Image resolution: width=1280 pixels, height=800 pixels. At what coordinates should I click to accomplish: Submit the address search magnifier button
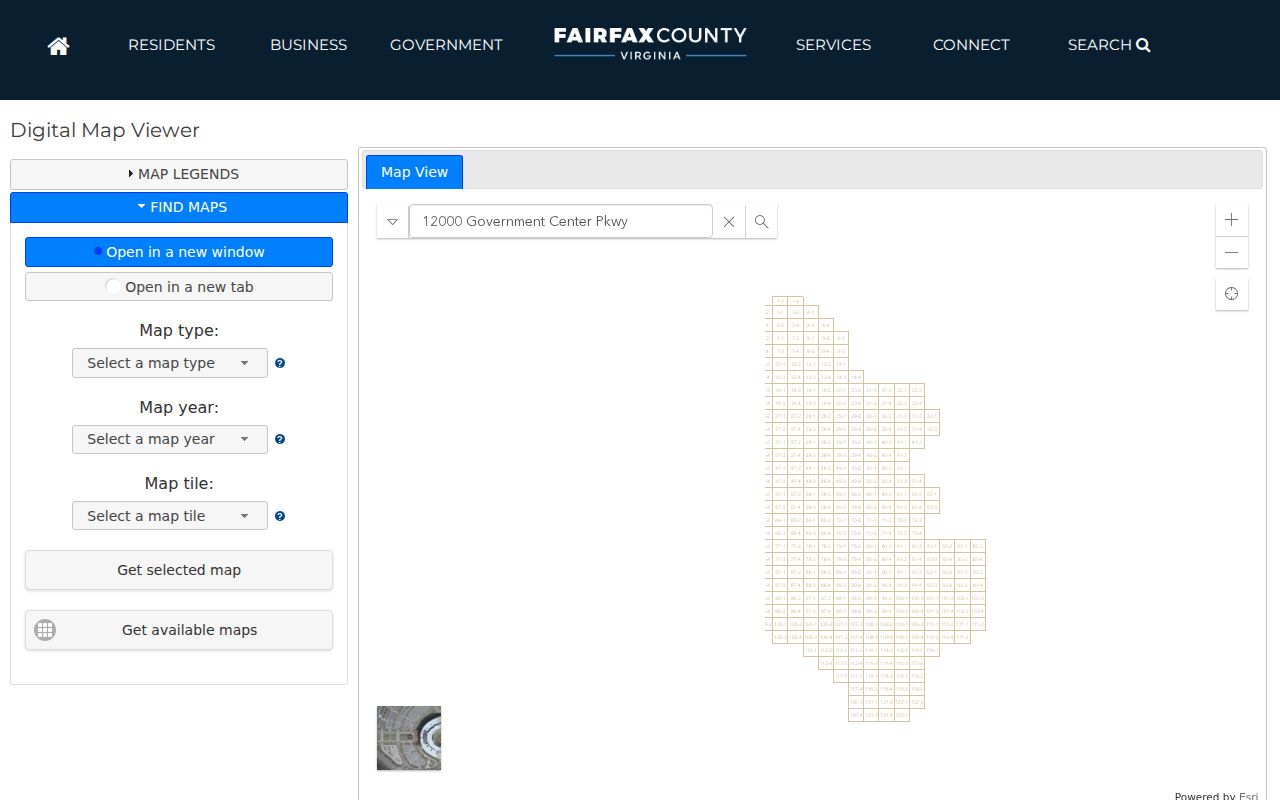(761, 222)
